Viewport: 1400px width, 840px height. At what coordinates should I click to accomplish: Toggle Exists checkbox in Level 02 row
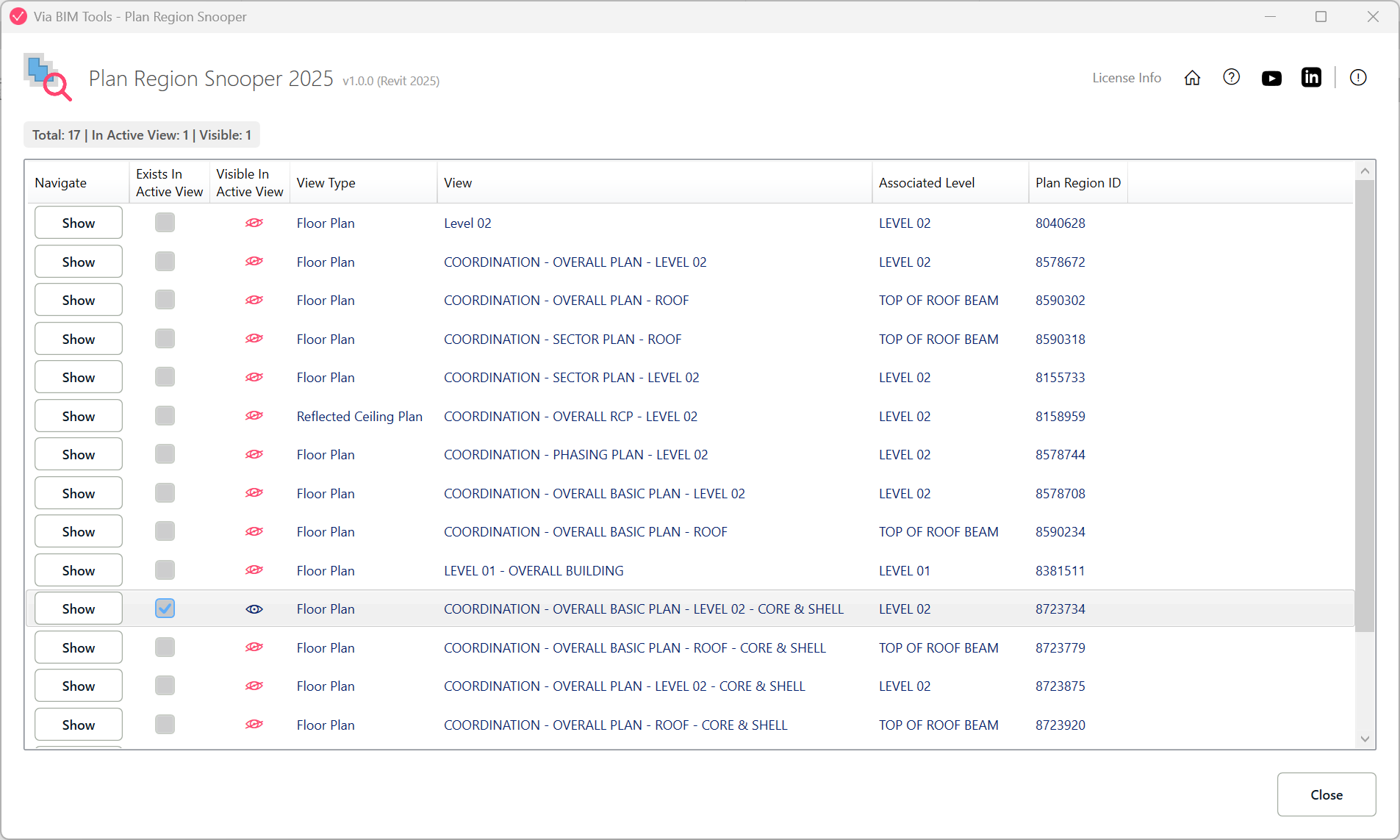point(165,223)
